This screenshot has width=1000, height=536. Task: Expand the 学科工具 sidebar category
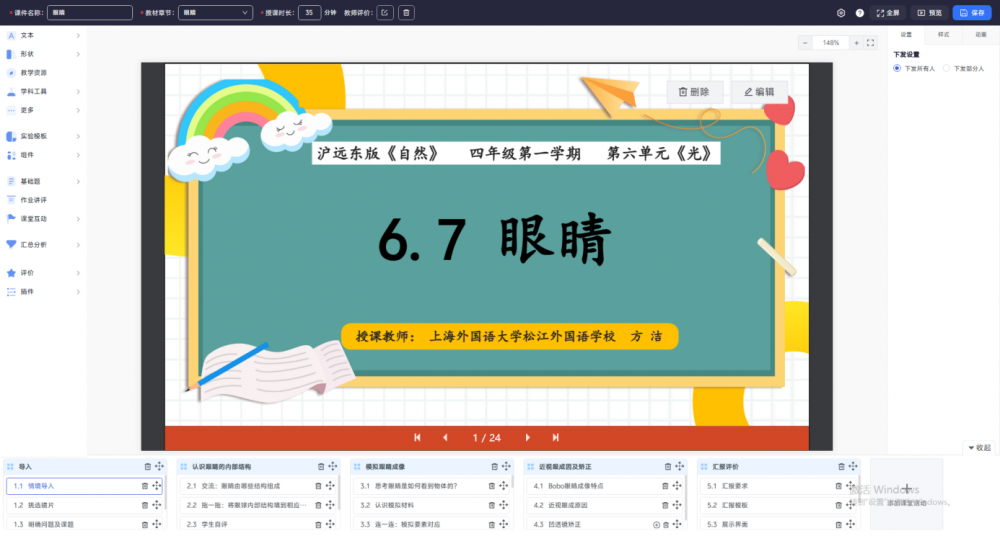42,91
